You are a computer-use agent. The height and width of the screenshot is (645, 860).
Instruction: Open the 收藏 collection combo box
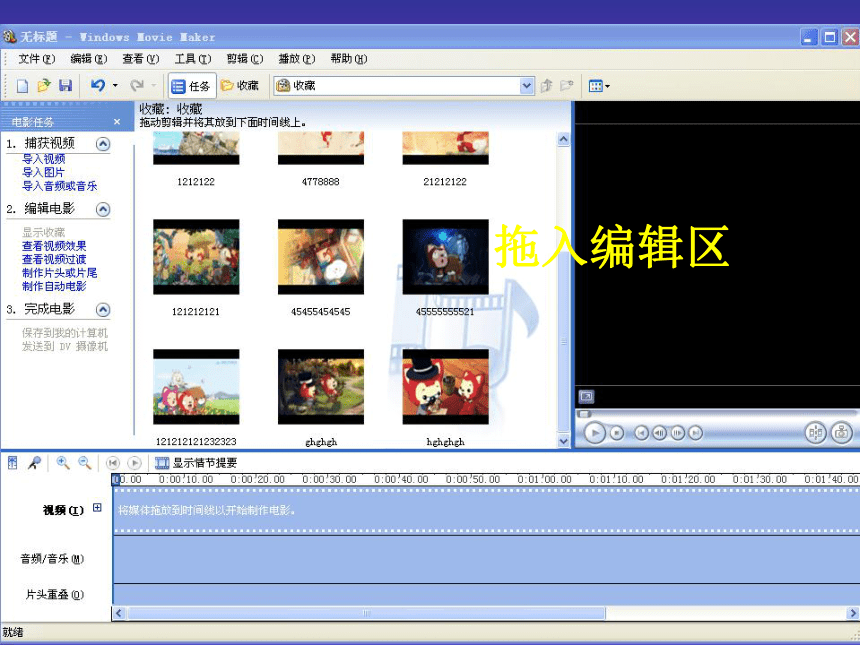pos(404,86)
